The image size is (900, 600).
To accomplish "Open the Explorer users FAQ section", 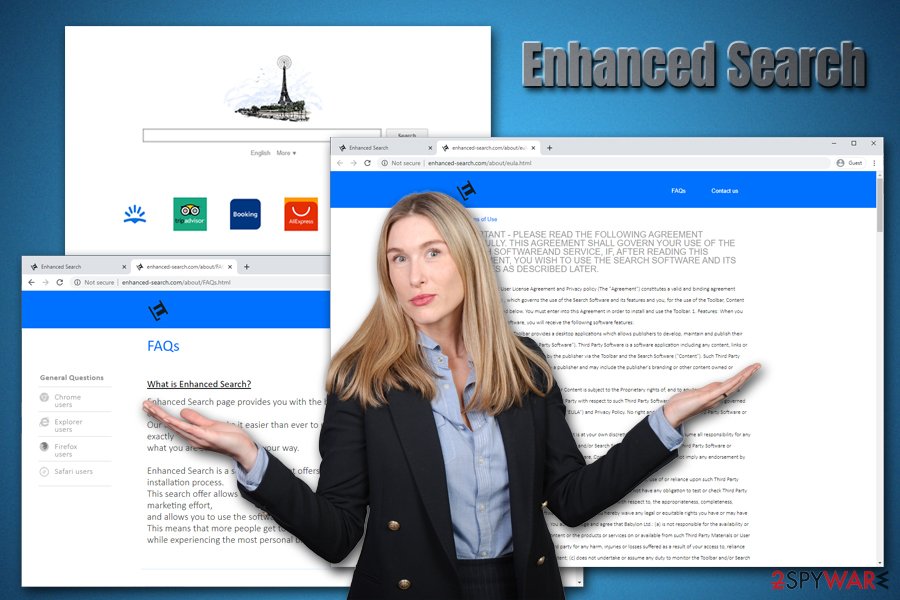I will point(68,425).
